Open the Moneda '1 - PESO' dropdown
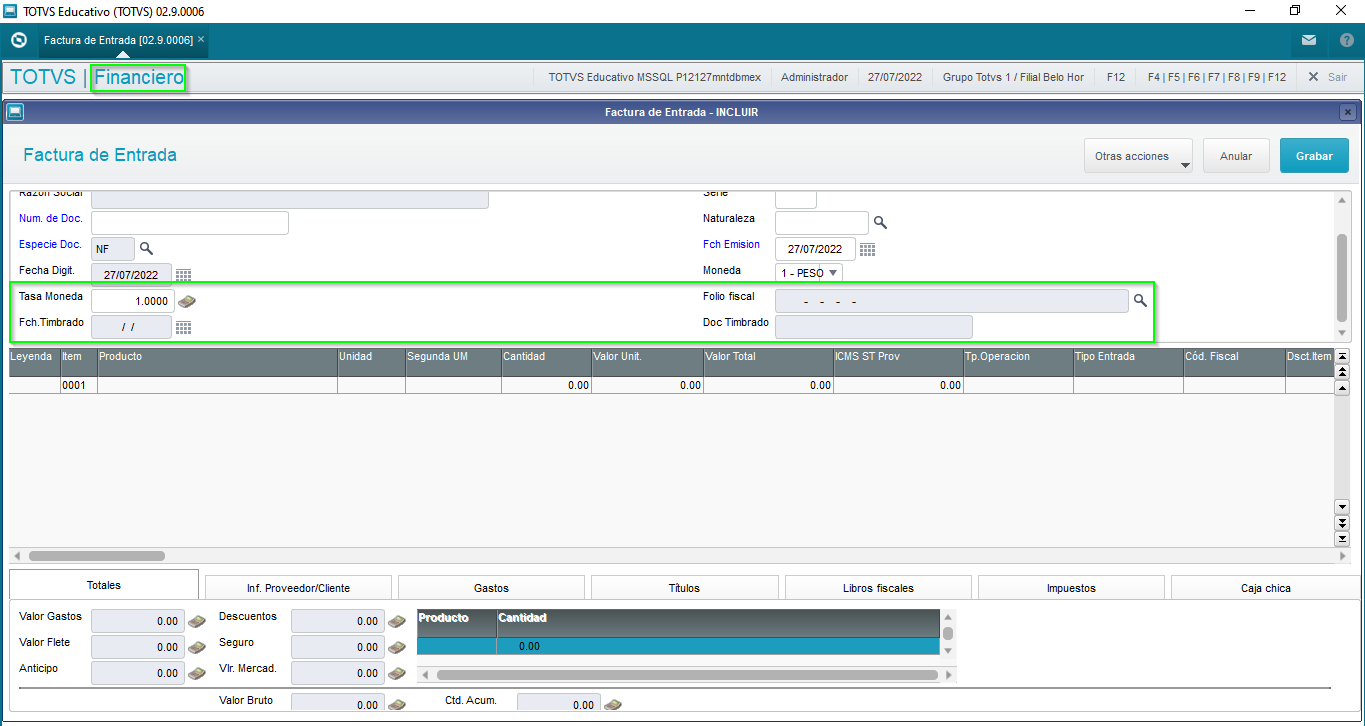This screenshot has height=726, width=1365. [x=809, y=272]
